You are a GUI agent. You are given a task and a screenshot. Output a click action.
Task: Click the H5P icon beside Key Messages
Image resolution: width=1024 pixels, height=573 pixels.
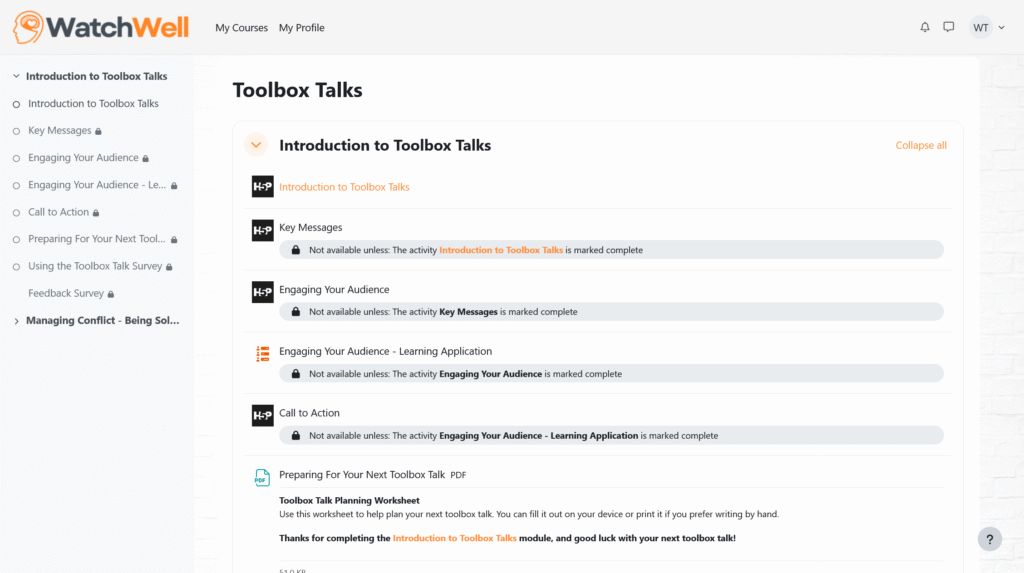262,230
